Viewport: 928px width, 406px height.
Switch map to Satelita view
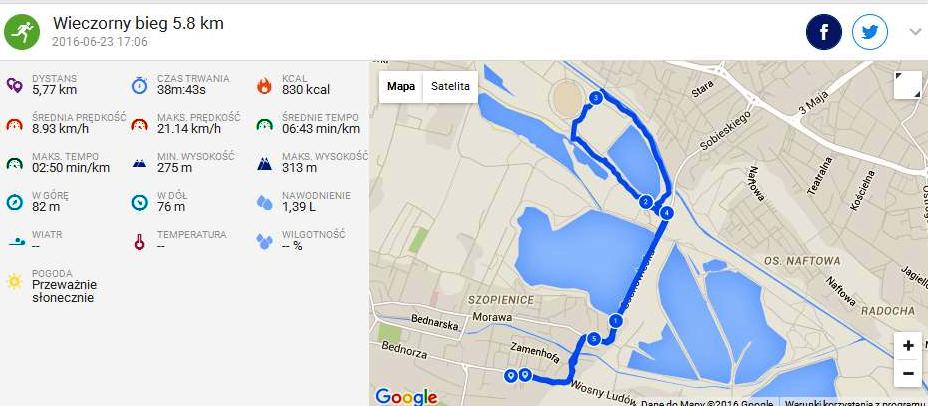[450, 86]
